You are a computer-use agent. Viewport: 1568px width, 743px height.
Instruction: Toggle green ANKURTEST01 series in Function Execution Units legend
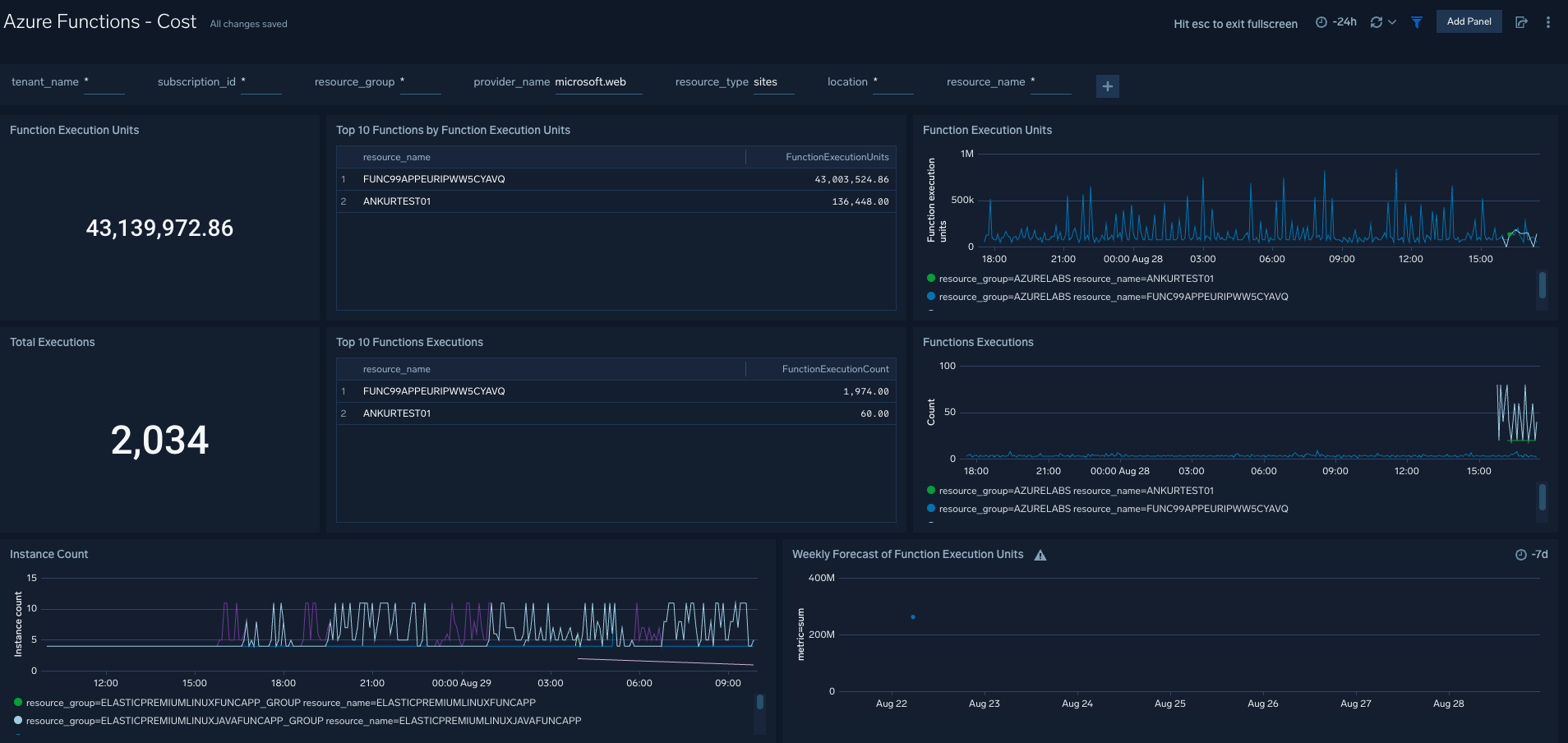pos(1069,279)
